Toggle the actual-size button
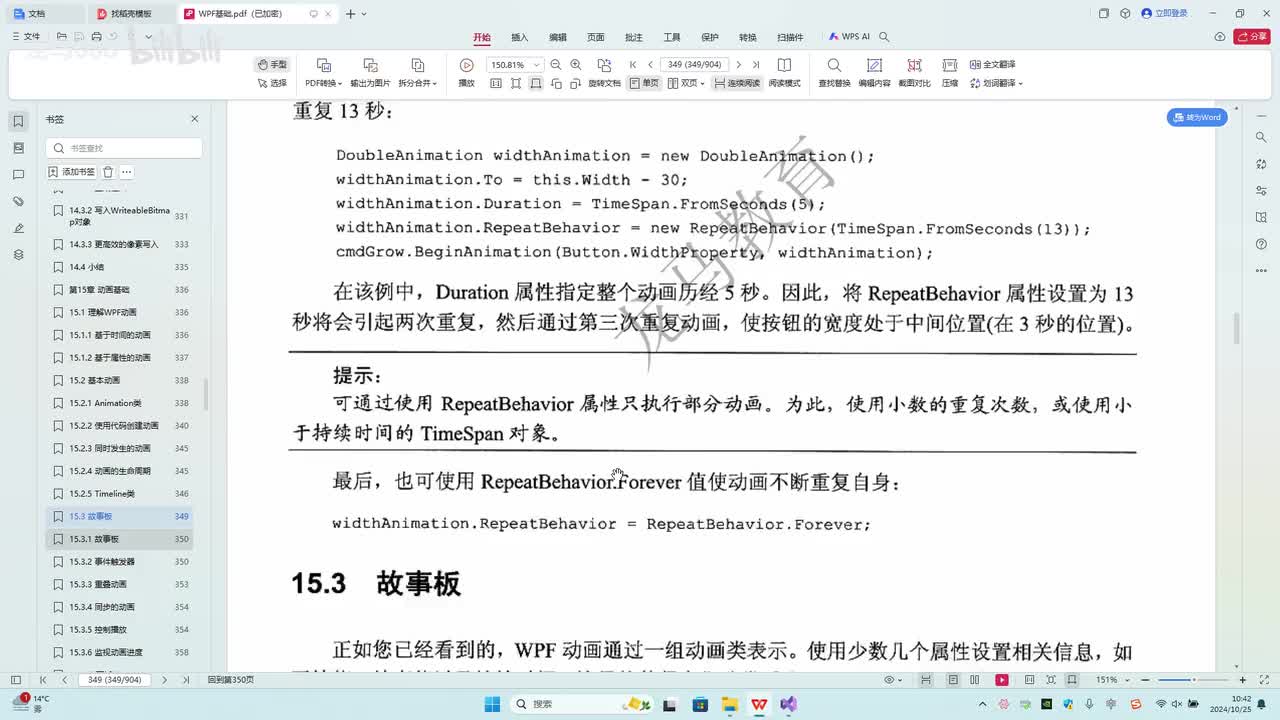The height and width of the screenshot is (720, 1280). pos(496,83)
